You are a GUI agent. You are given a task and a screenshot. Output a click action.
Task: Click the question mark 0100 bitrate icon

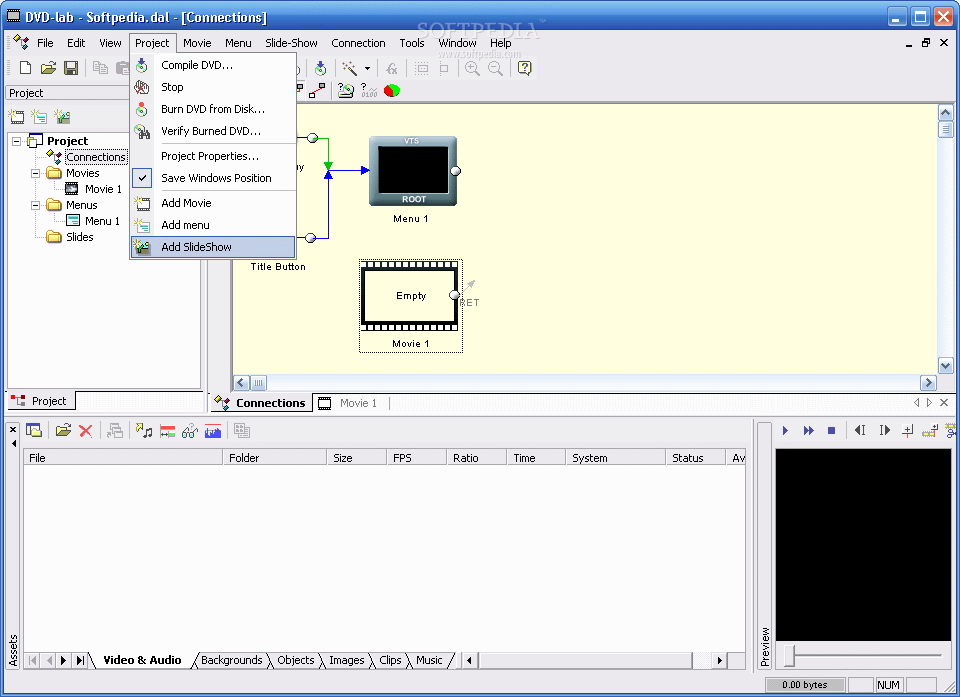[369, 91]
